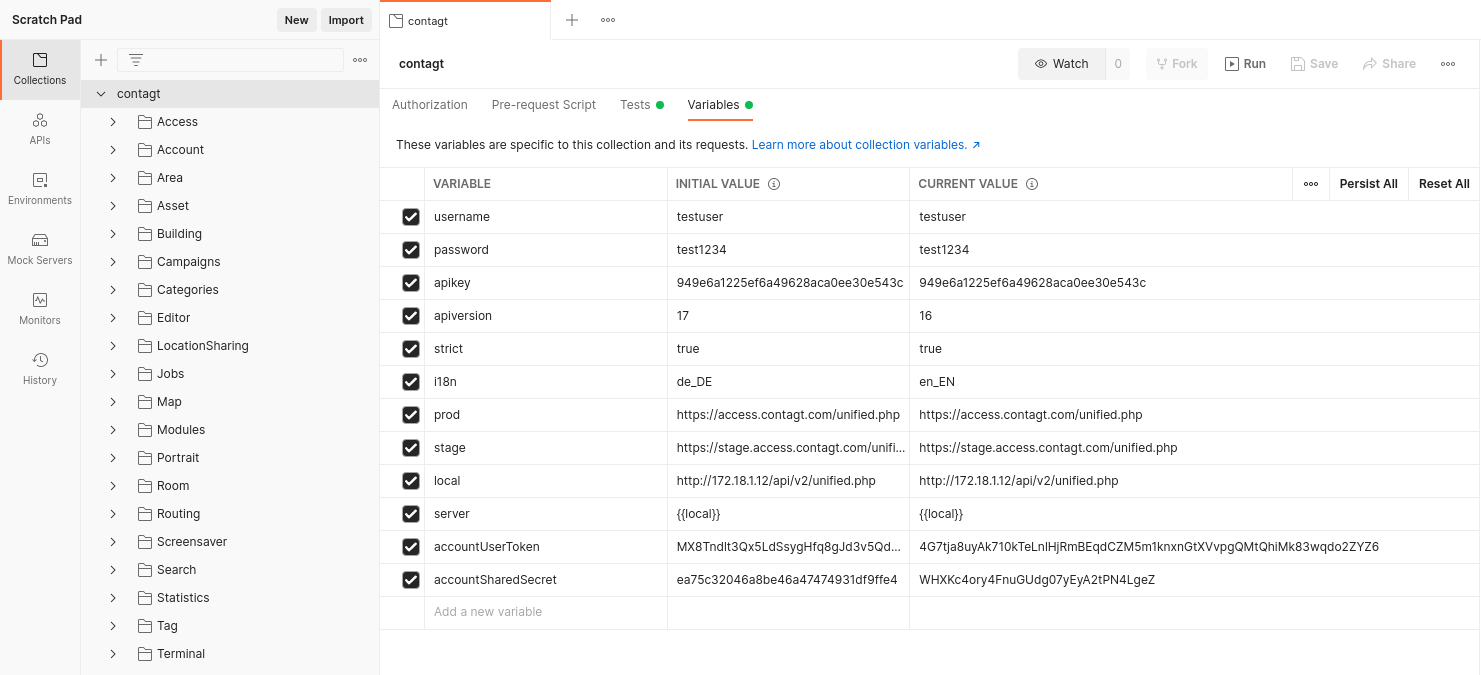Expand the Asset folder
The height and width of the screenshot is (675, 1481).
tap(113, 206)
